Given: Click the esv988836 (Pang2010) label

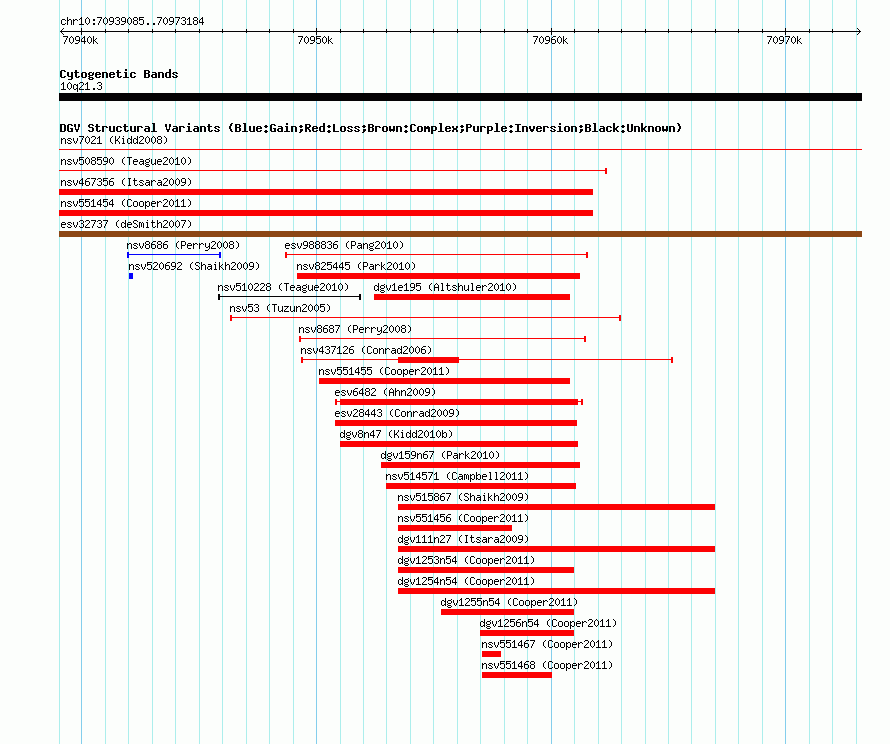Looking at the screenshot, I should [x=344, y=245].
